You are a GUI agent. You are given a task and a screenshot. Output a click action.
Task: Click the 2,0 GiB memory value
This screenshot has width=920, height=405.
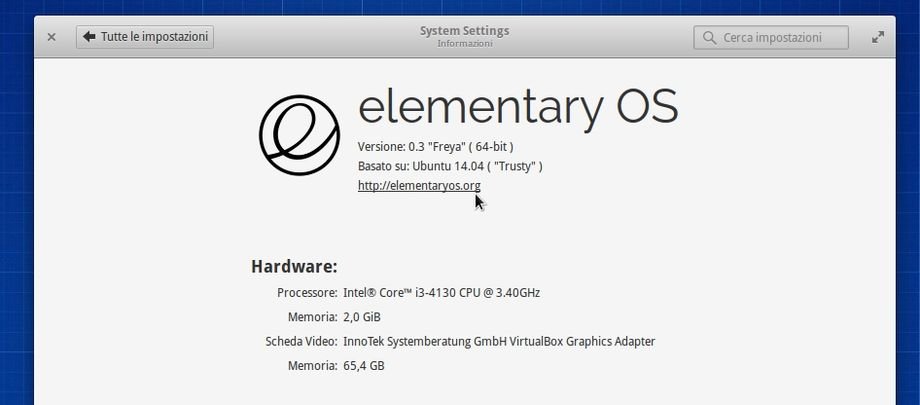(362, 317)
